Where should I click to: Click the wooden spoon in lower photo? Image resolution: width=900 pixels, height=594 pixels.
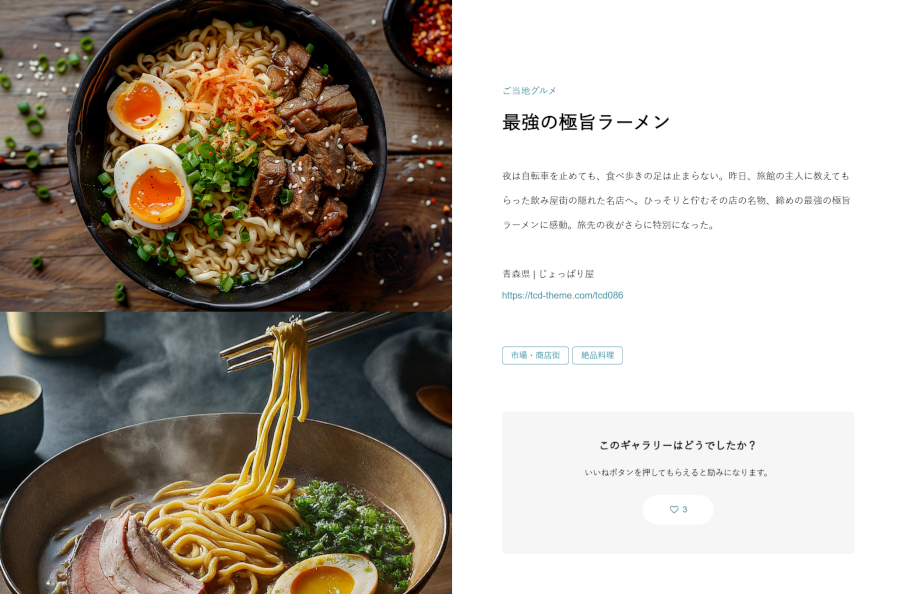pos(435,403)
